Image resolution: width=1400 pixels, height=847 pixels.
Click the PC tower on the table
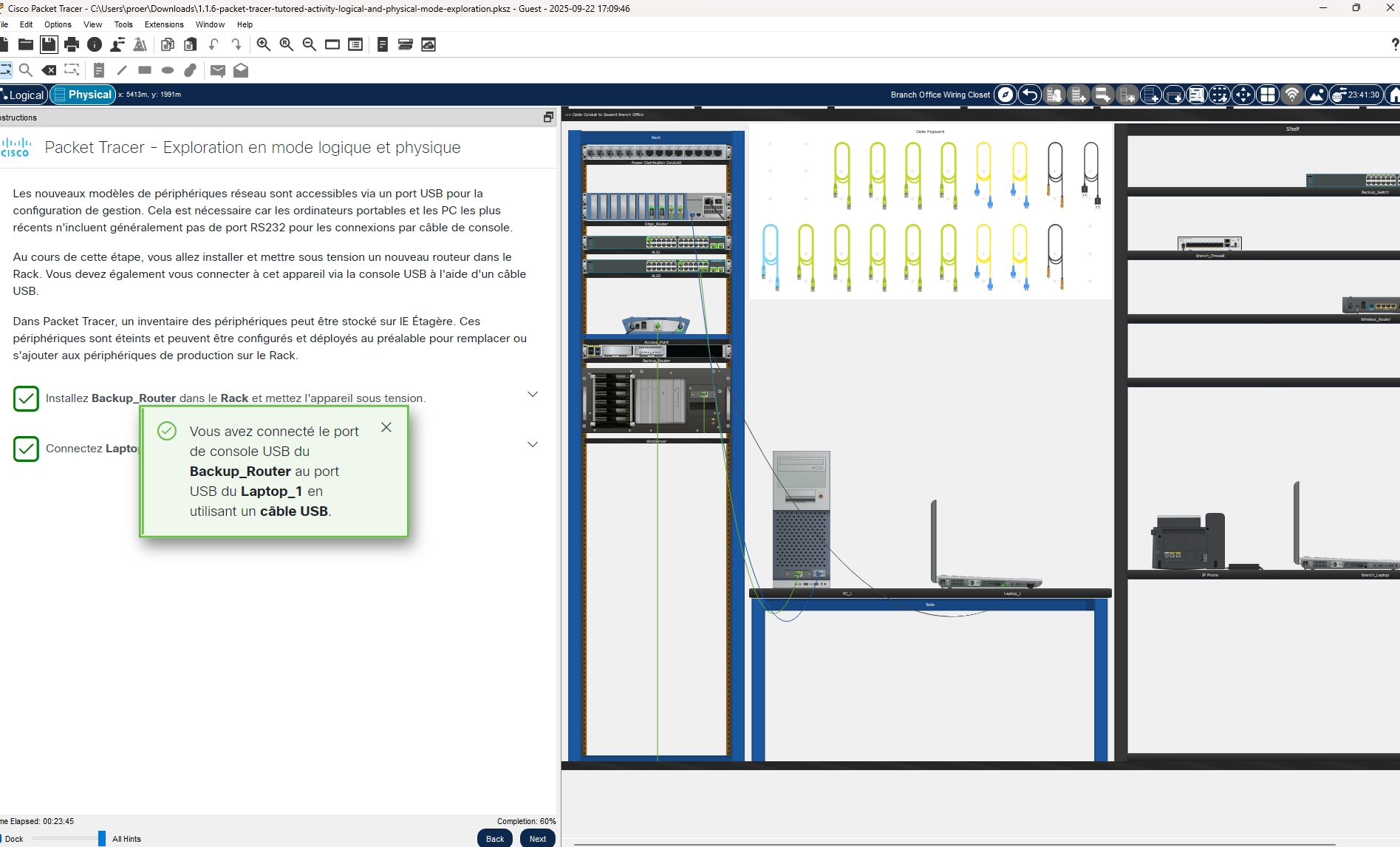point(802,520)
